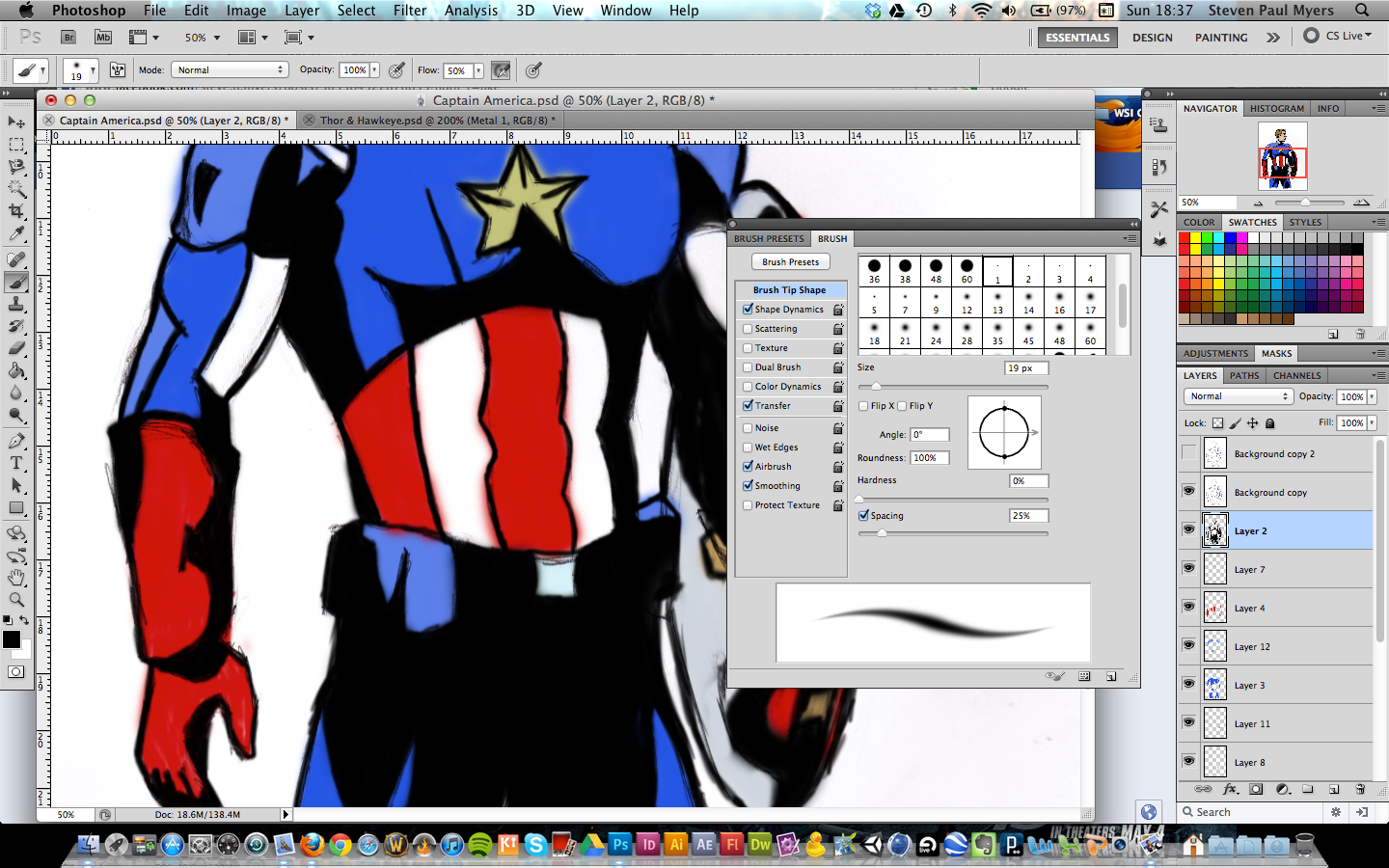Select the Clone Stamp tool
The height and width of the screenshot is (868, 1389).
tap(16, 304)
